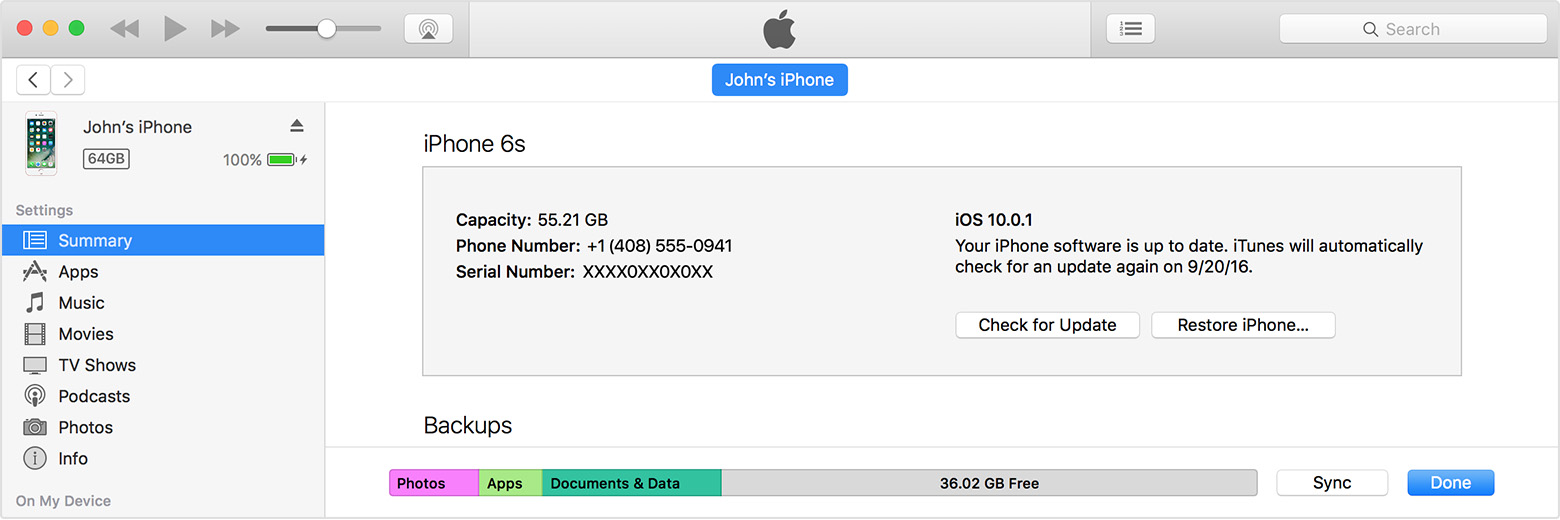Open the Summary settings section
The image size is (1560, 520).
(x=163, y=240)
